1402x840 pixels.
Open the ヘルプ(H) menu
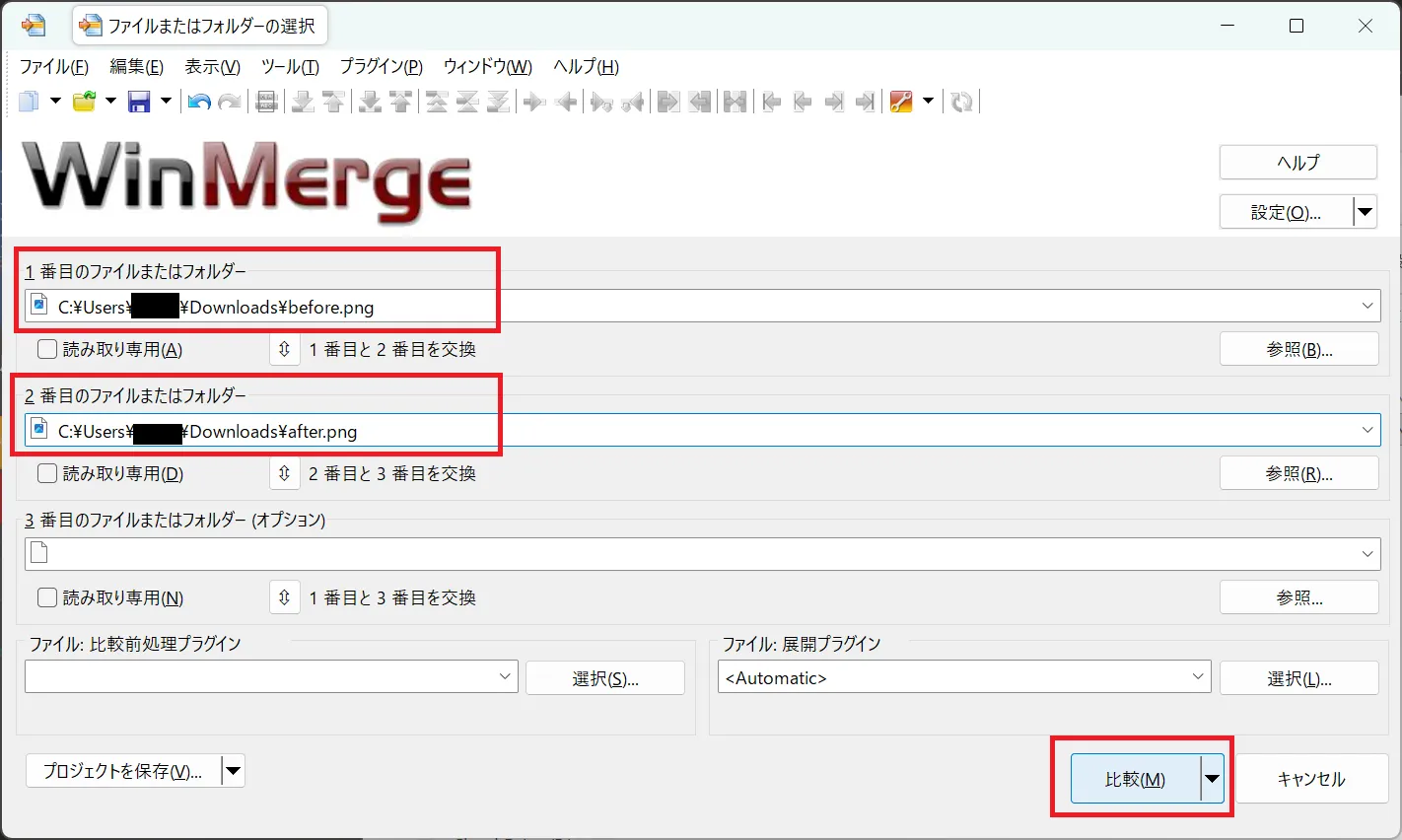(x=586, y=66)
